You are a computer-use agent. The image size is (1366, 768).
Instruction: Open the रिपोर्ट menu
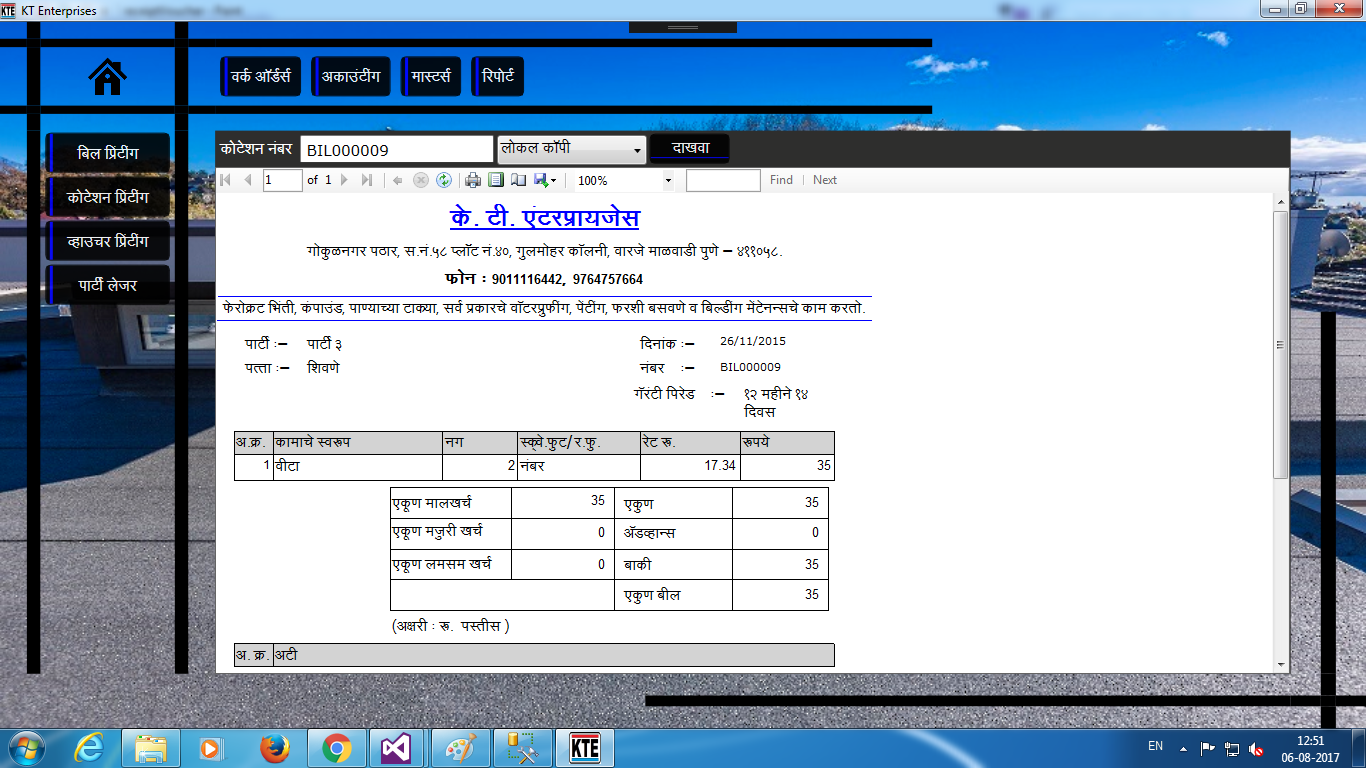498,76
